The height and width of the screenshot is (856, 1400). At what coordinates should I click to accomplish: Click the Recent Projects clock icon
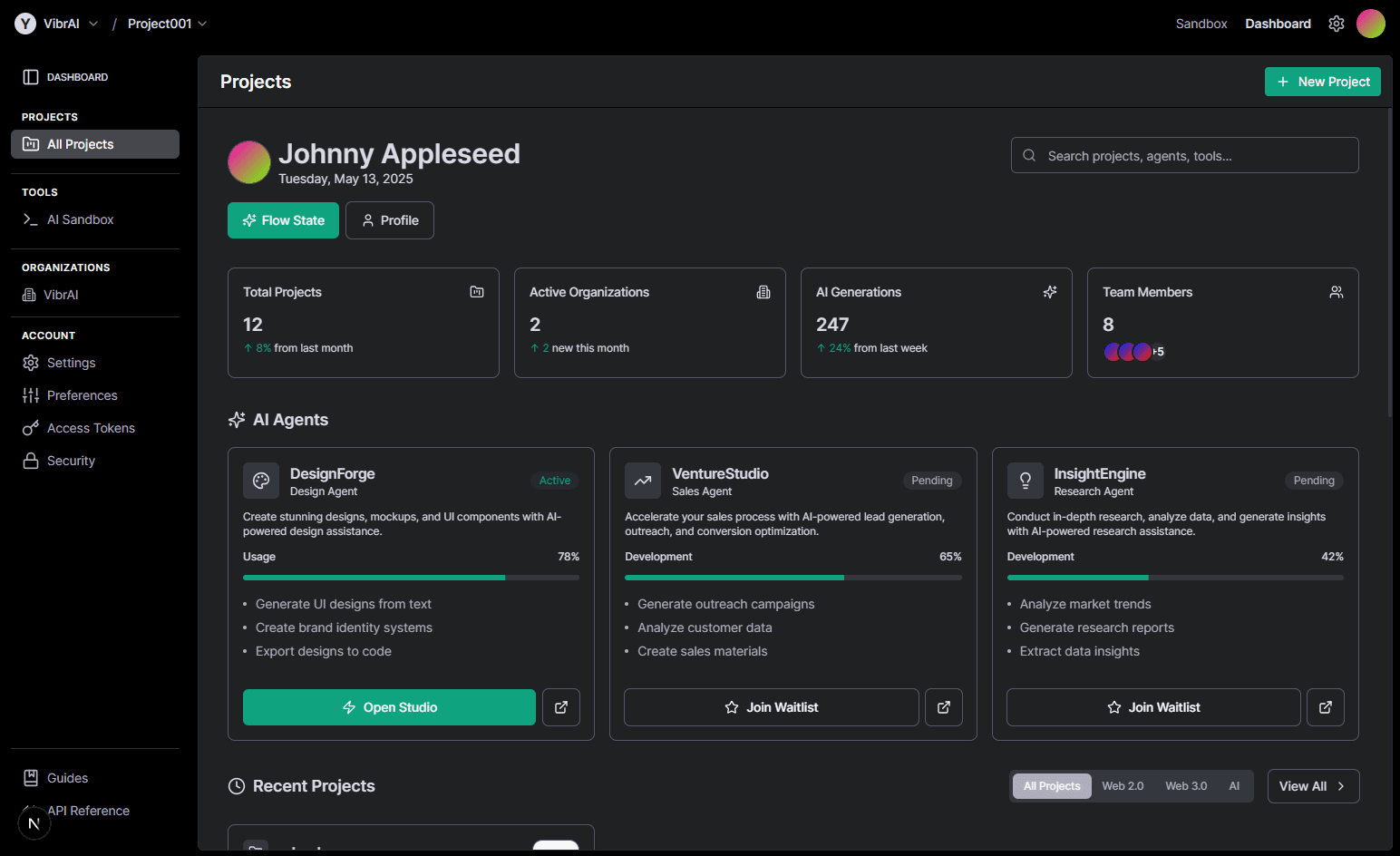tap(237, 786)
